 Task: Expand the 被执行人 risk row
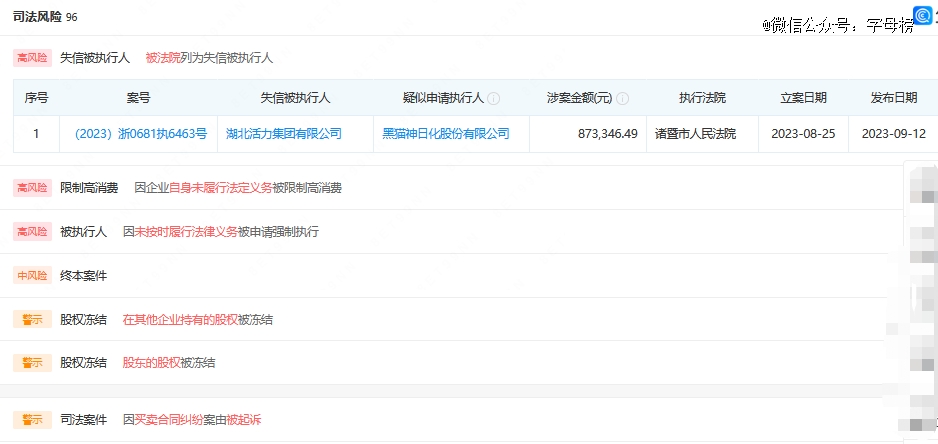[452, 232]
